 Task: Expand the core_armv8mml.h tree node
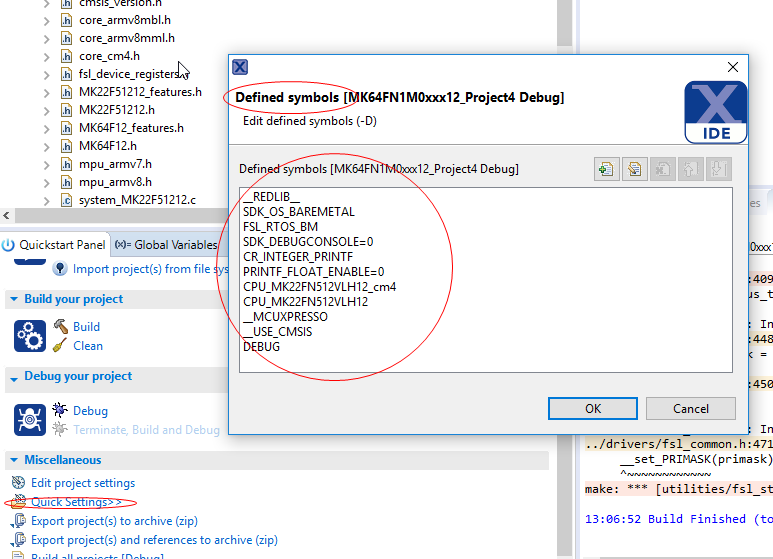pos(46,38)
